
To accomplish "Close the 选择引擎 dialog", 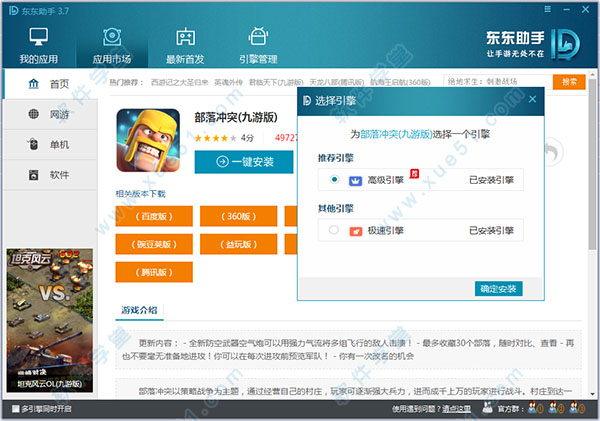I will point(532,99).
